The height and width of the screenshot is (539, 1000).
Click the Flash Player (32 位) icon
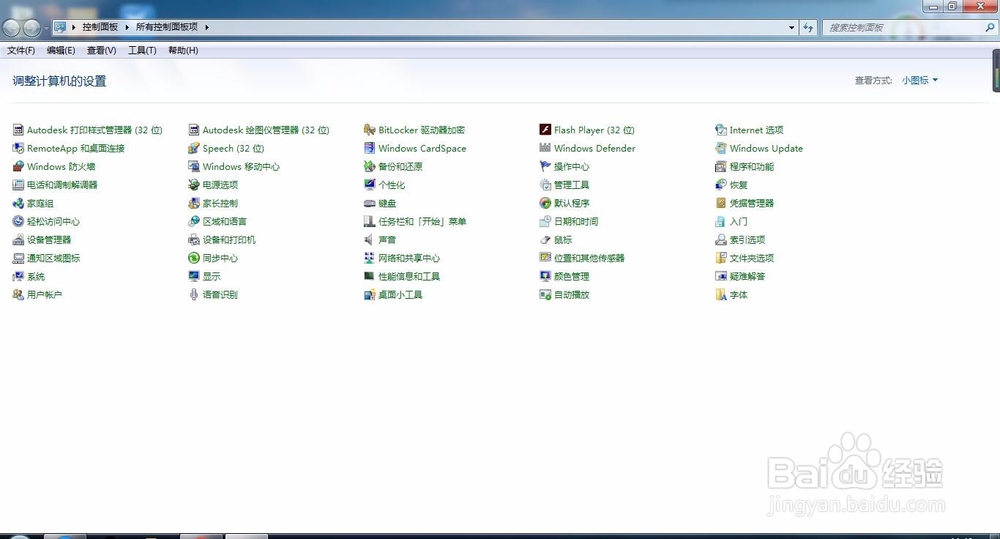pyautogui.click(x=545, y=129)
